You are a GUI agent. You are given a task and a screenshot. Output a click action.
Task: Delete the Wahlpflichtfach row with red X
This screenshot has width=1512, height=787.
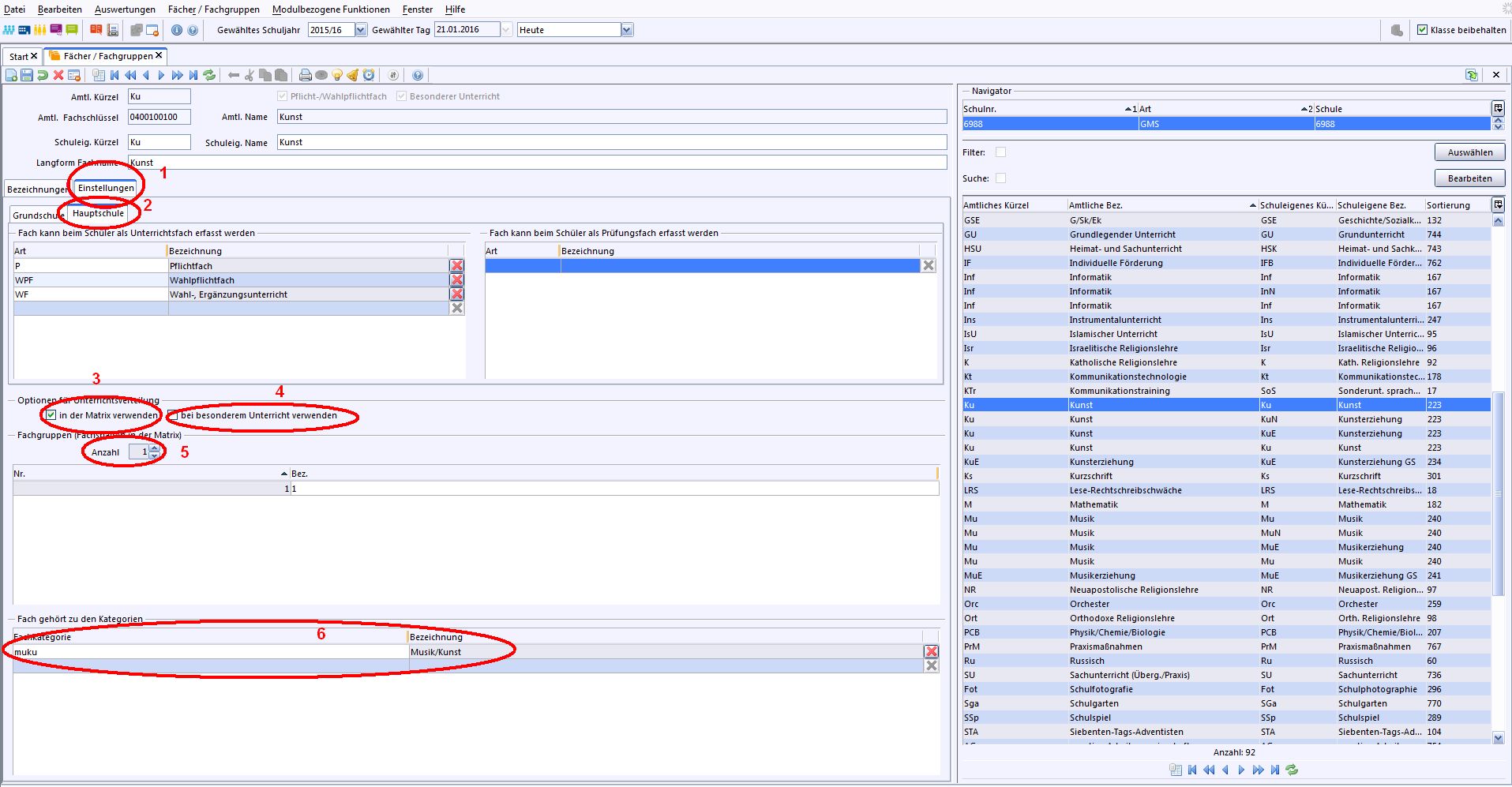[456, 280]
